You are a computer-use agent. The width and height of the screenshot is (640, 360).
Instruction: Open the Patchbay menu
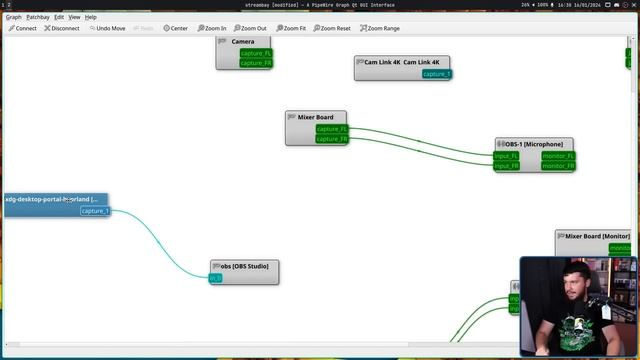click(x=38, y=17)
